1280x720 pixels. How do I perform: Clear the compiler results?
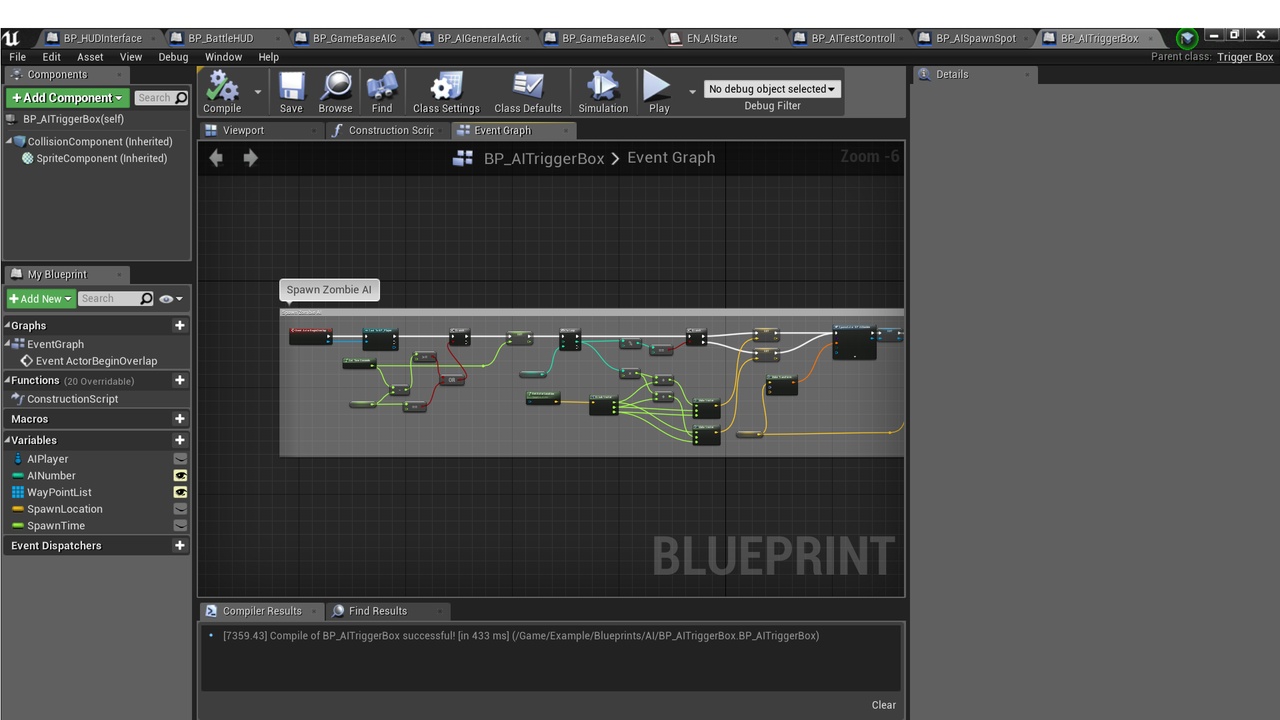883,705
